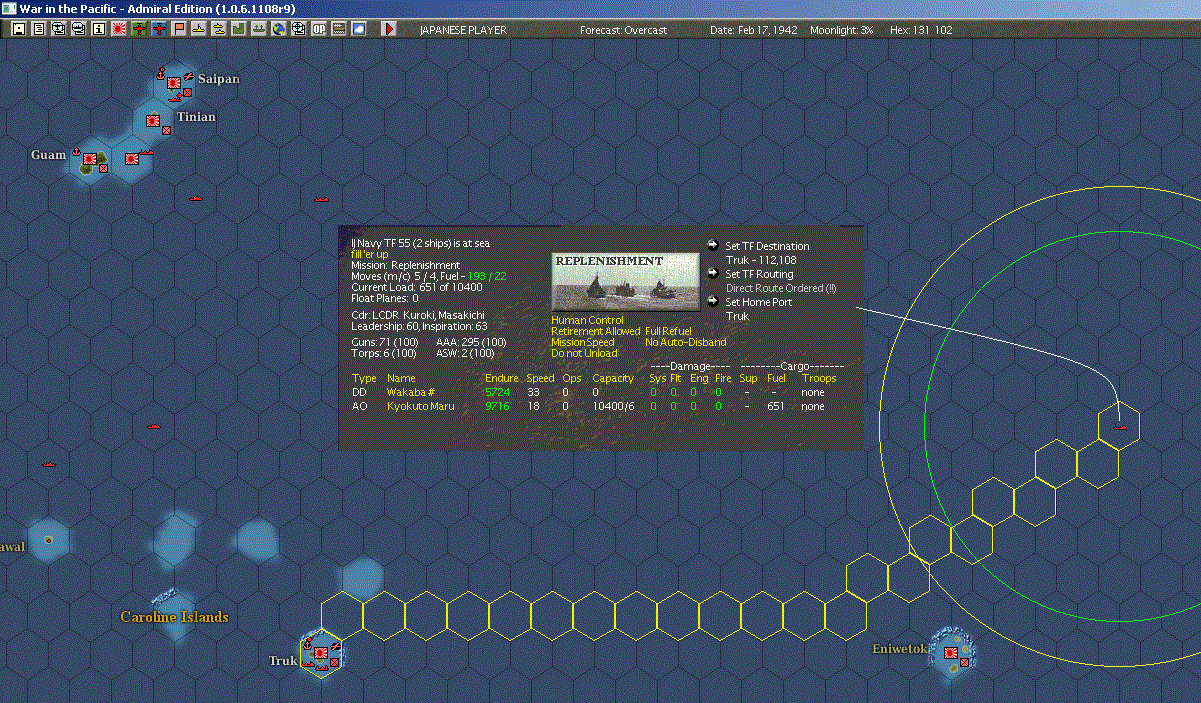Viewport: 1201px width, 703px height.
Task: Click the globe toolbar icon
Action: [278, 29]
